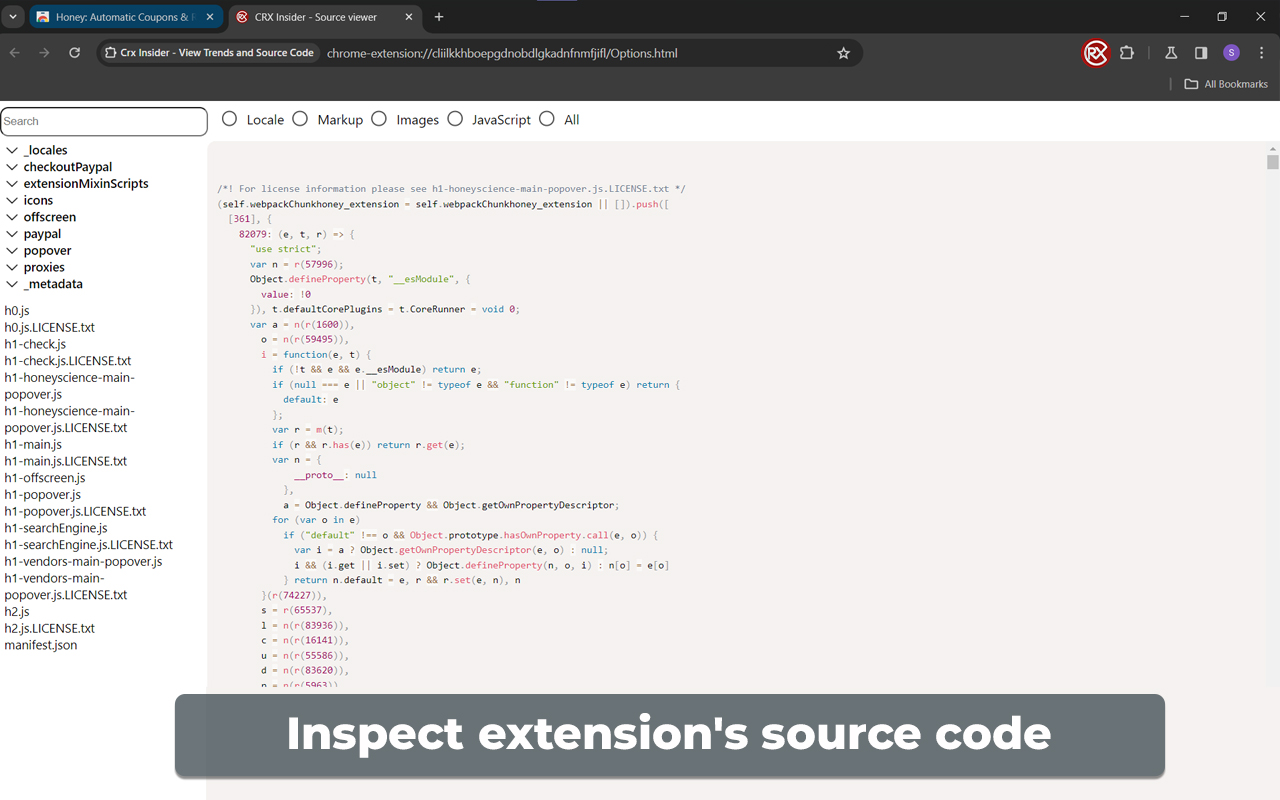Image resolution: width=1280 pixels, height=800 pixels.
Task: Focus the file Search input field
Action: [104, 121]
